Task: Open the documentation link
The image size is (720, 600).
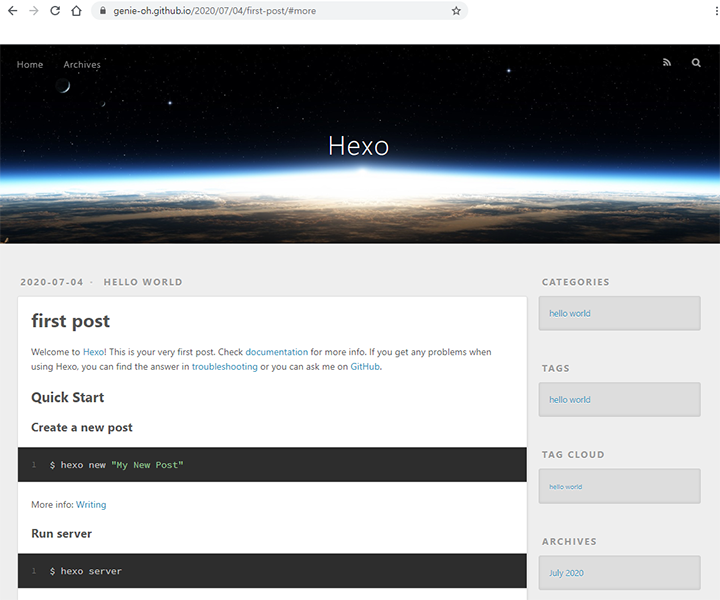Action: [276, 352]
